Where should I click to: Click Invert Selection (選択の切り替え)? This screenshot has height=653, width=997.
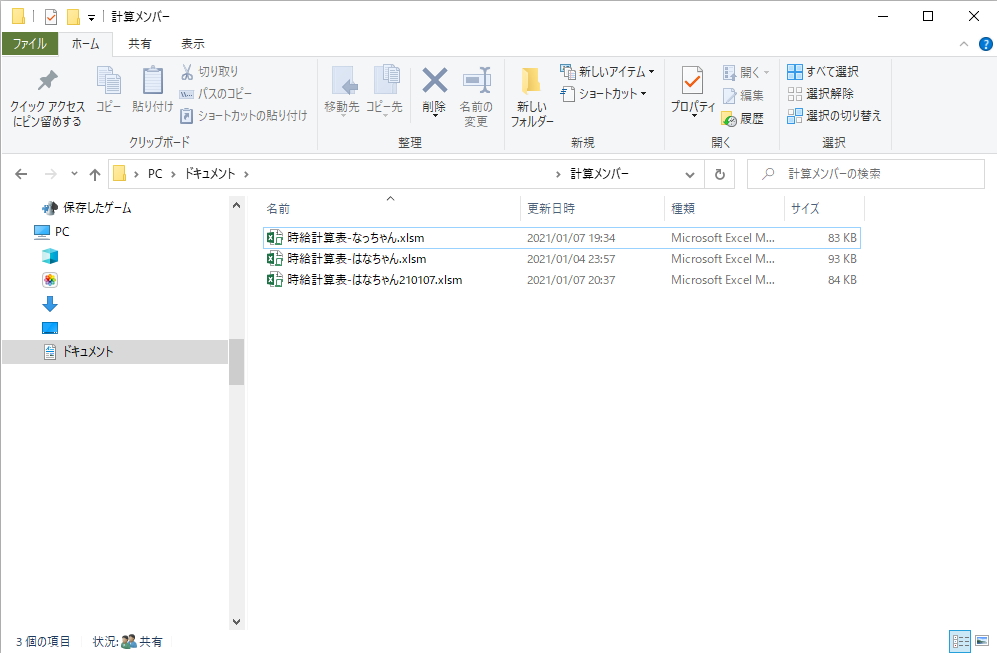(834, 116)
